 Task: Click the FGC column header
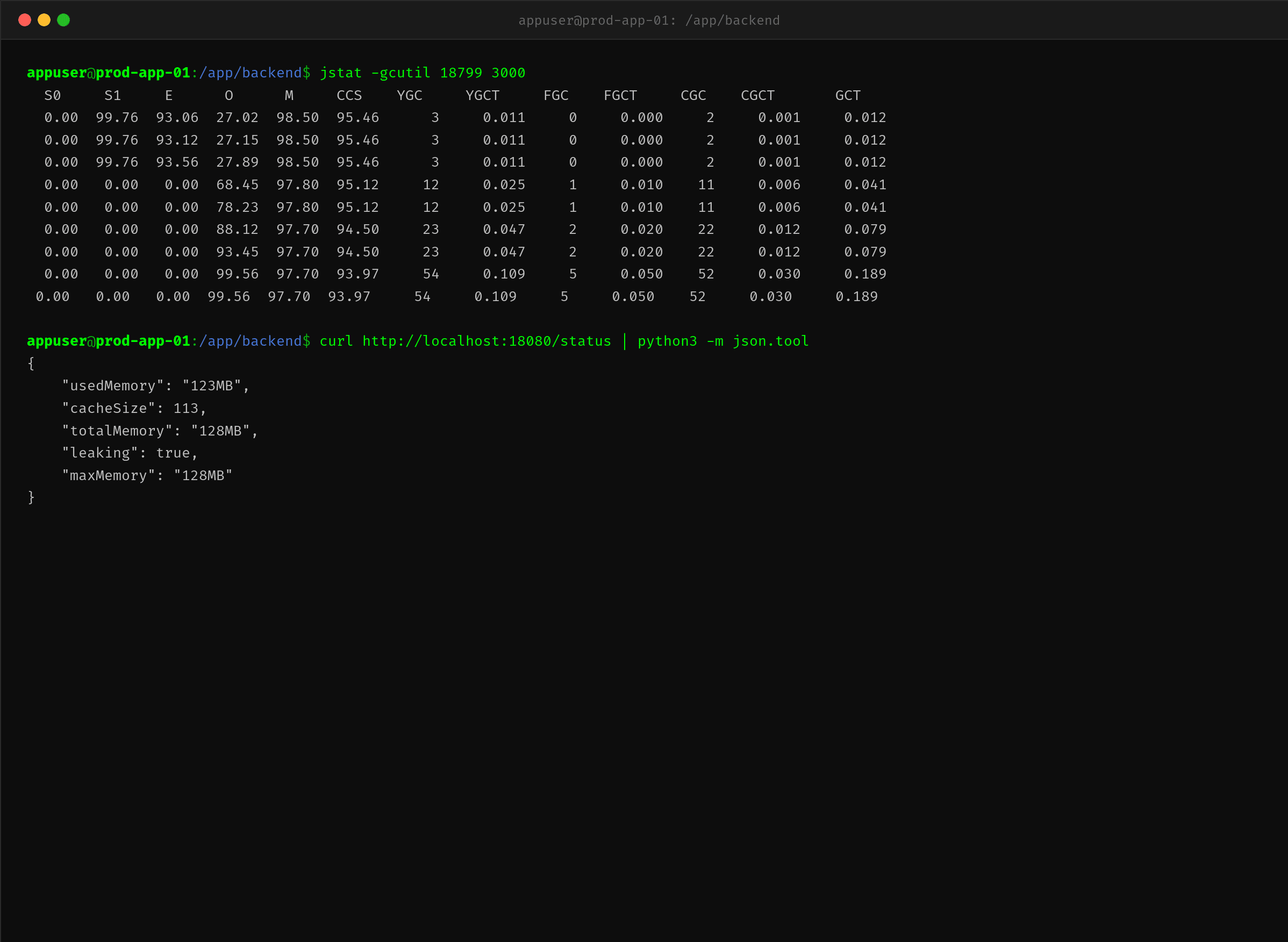point(556,95)
